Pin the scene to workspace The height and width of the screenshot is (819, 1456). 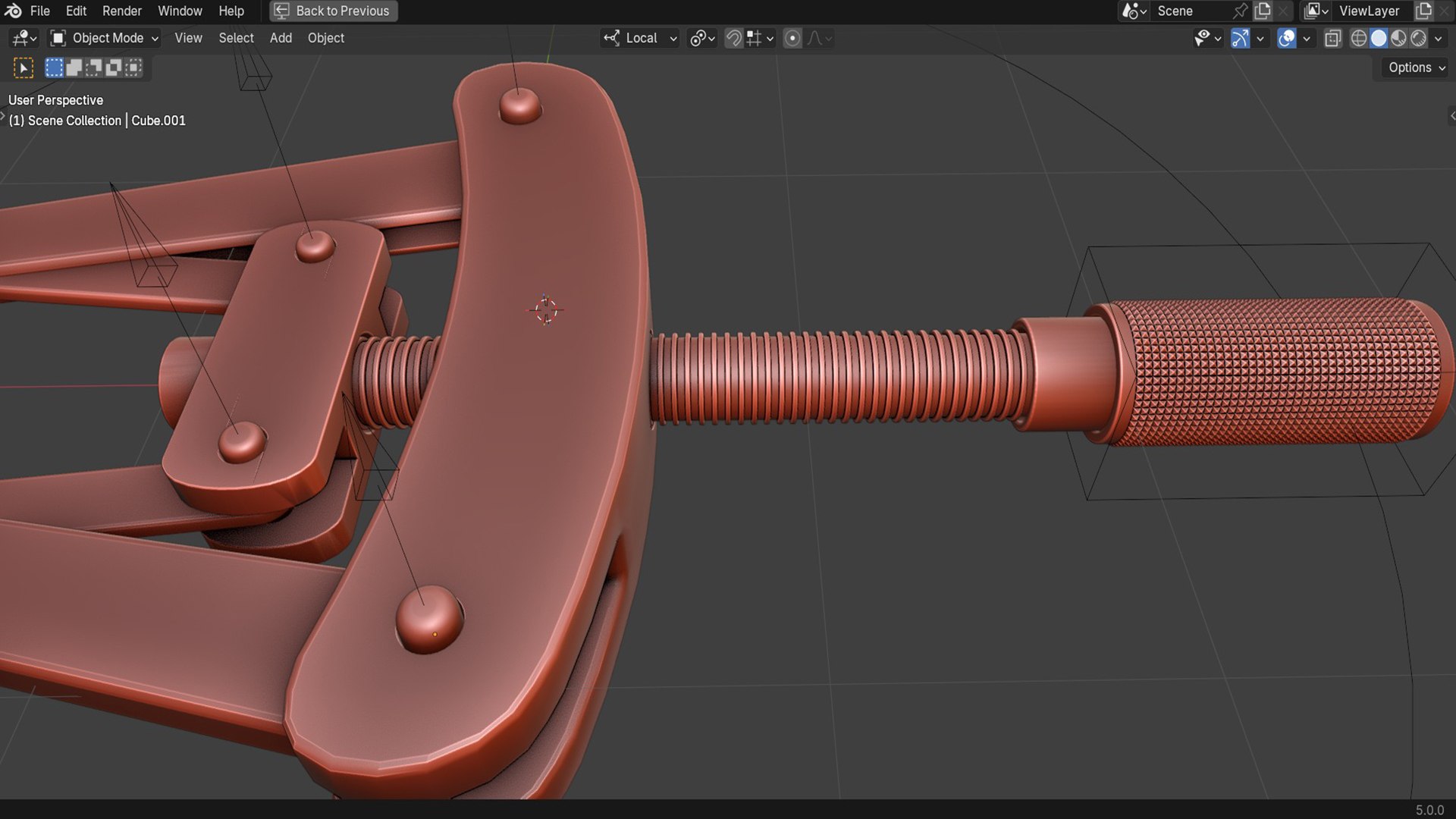click(x=1240, y=11)
